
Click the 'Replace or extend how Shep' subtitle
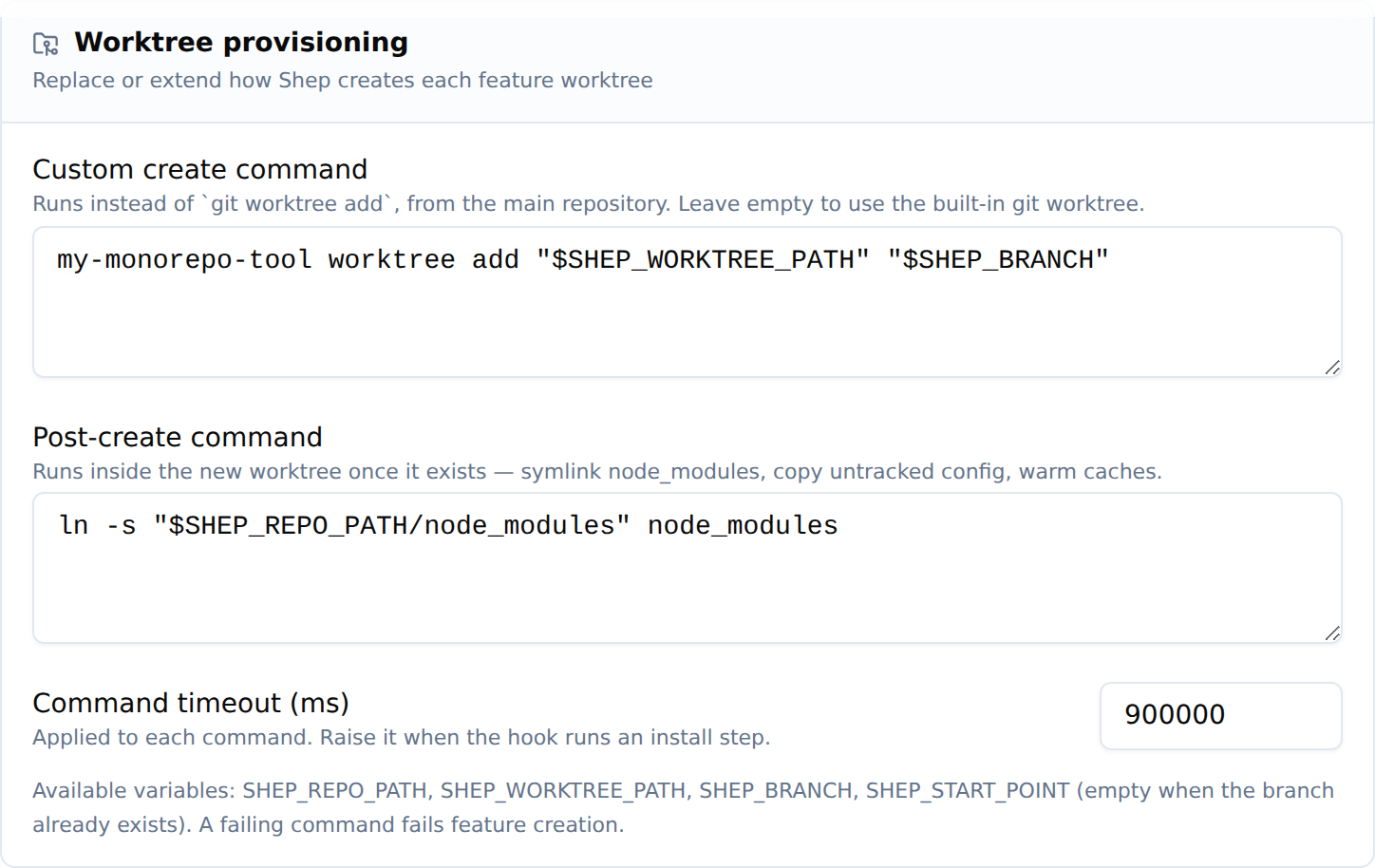(x=343, y=81)
